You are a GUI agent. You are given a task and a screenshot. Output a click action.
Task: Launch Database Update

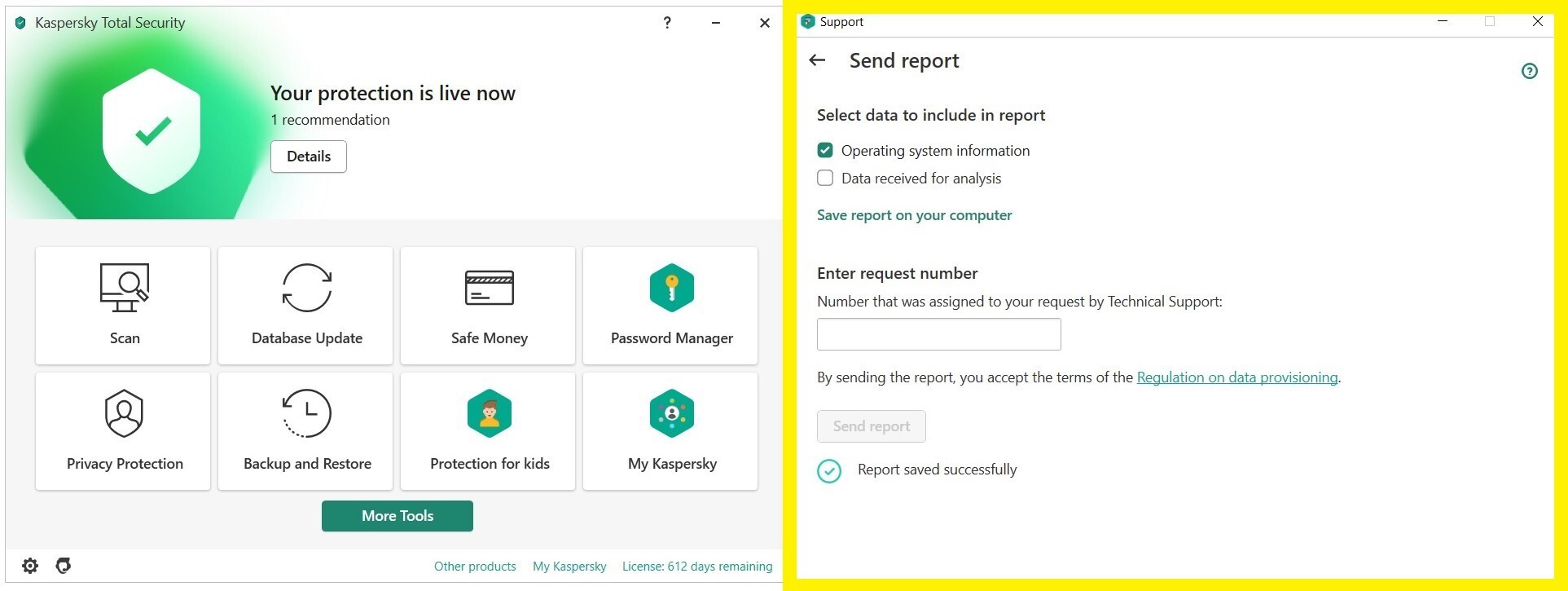tap(305, 306)
